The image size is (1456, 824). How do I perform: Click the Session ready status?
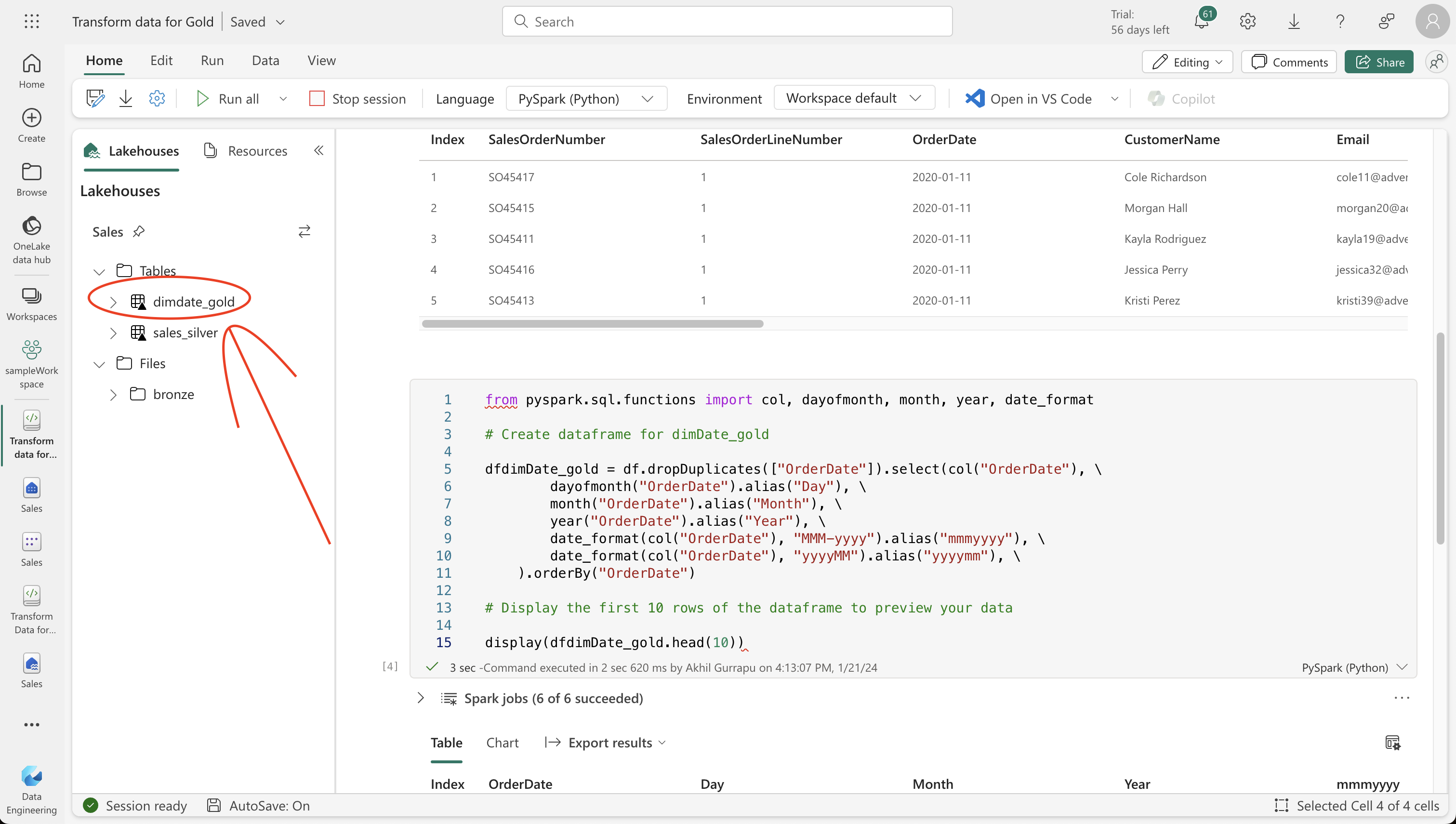coord(134,805)
